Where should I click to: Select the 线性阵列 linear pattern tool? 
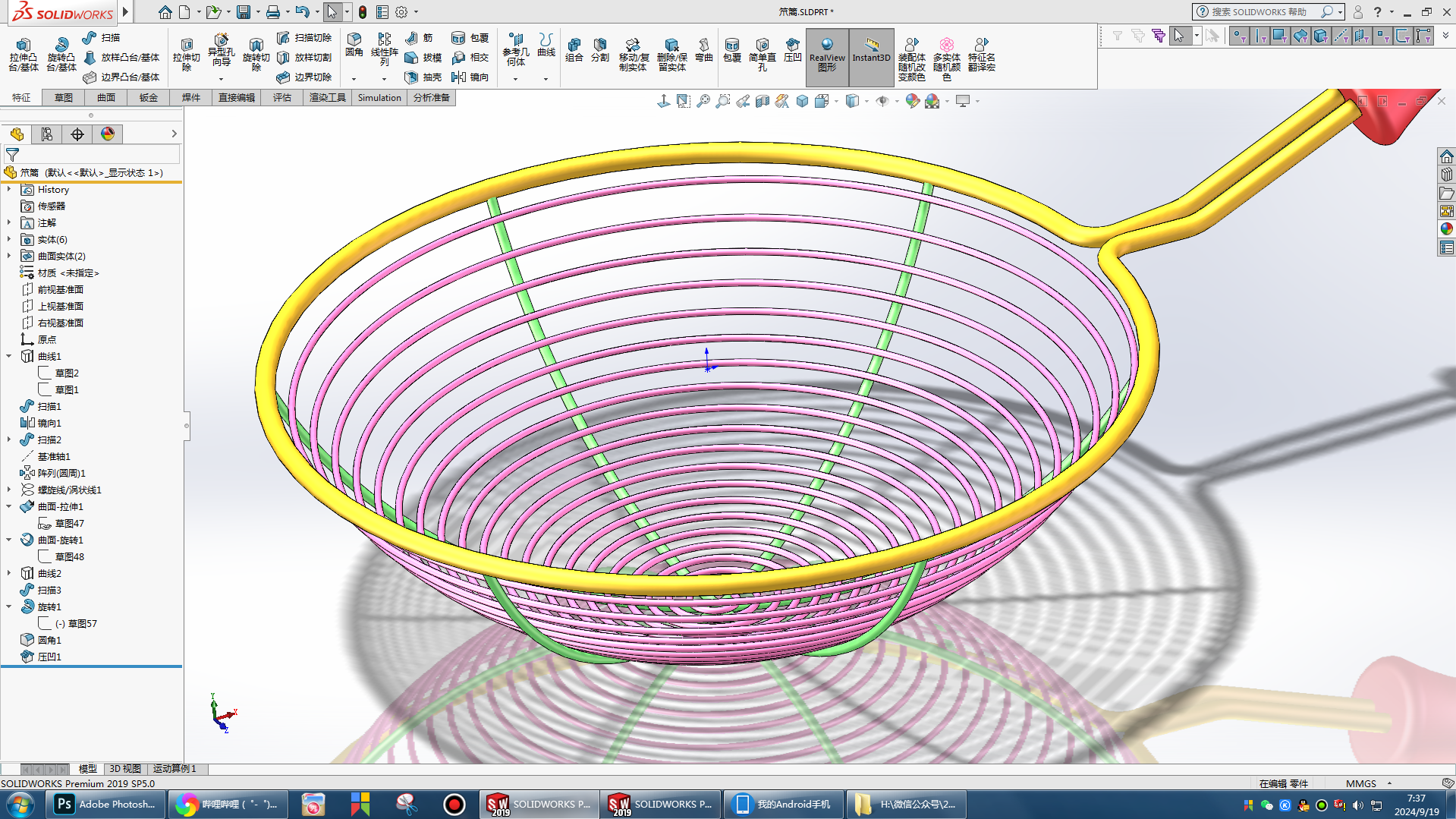[384, 49]
